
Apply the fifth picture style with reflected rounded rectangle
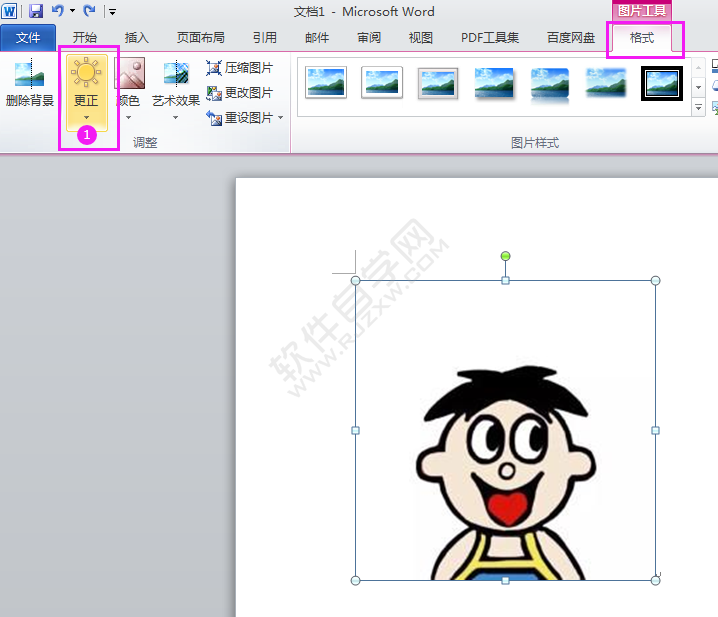550,84
